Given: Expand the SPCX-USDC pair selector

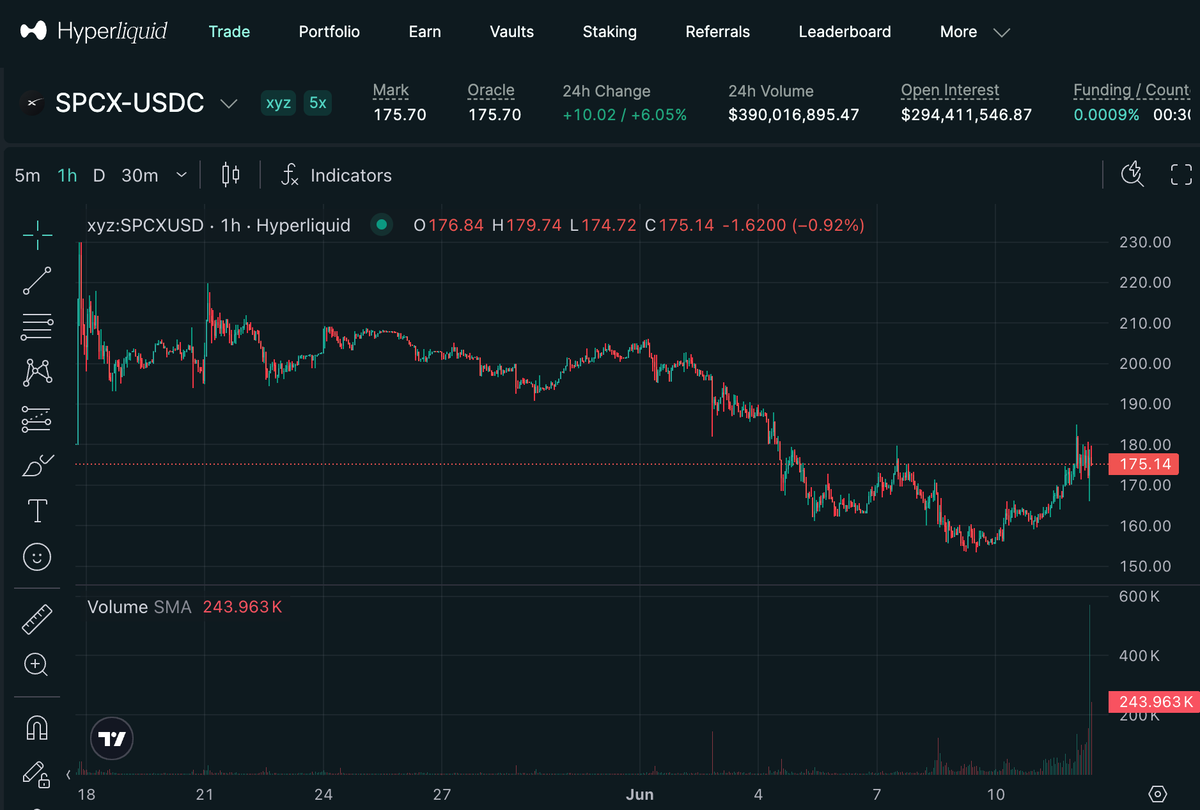Looking at the screenshot, I should click(x=229, y=103).
